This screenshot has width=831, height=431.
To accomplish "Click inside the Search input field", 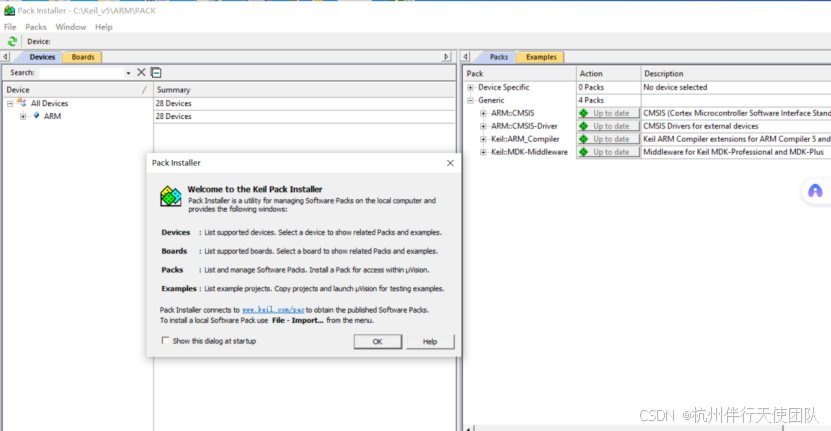I will click(82, 73).
